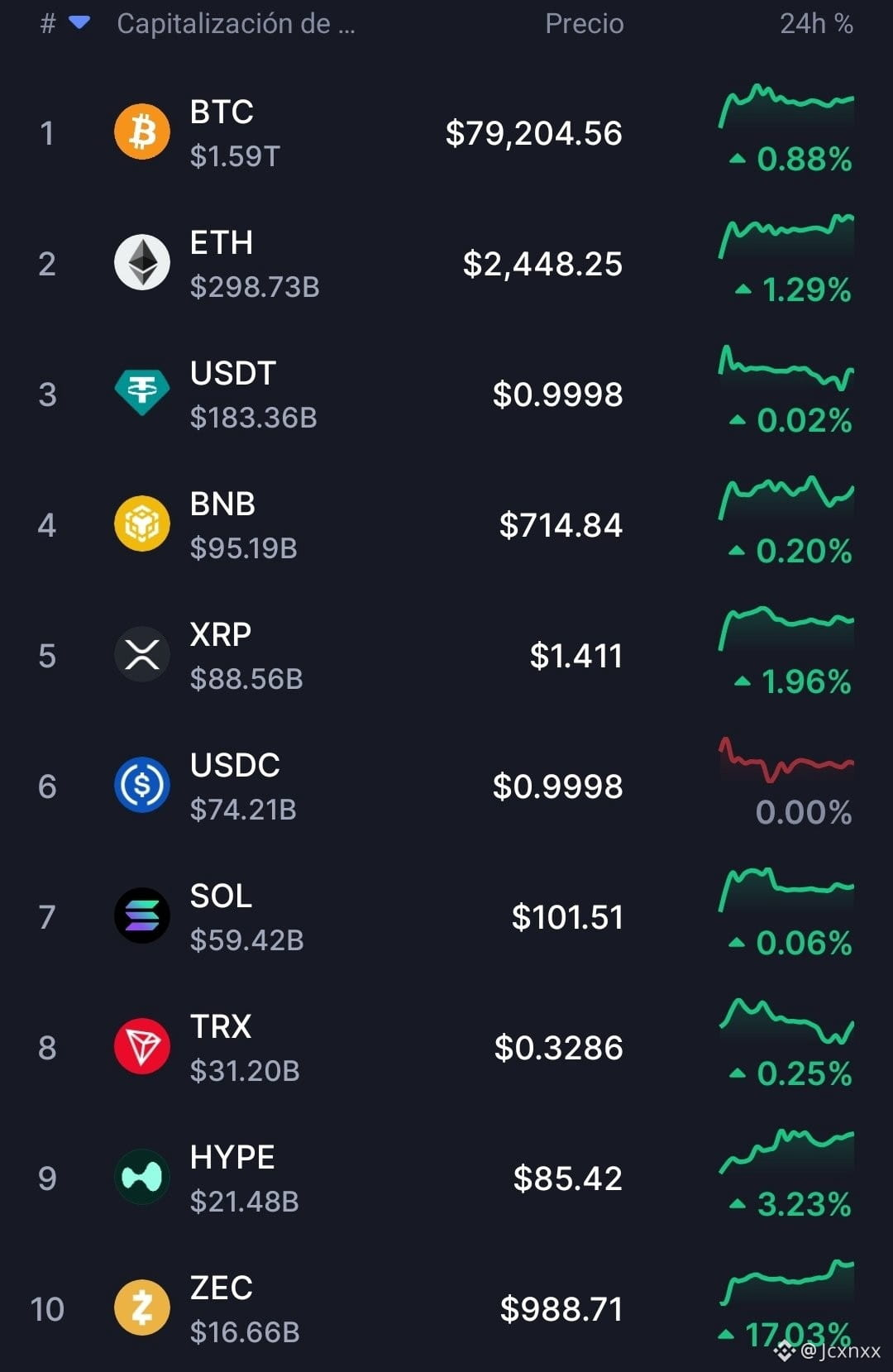Select the USDC coin icon
This screenshot has width=893, height=1372.
tap(142, 785)
